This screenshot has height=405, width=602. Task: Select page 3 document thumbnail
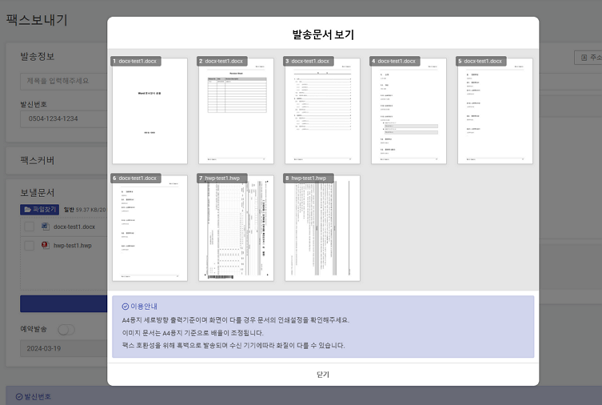point(322,111)
